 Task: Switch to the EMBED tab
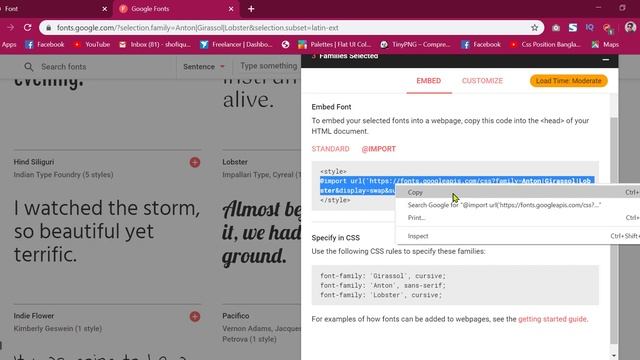[429, 81]
